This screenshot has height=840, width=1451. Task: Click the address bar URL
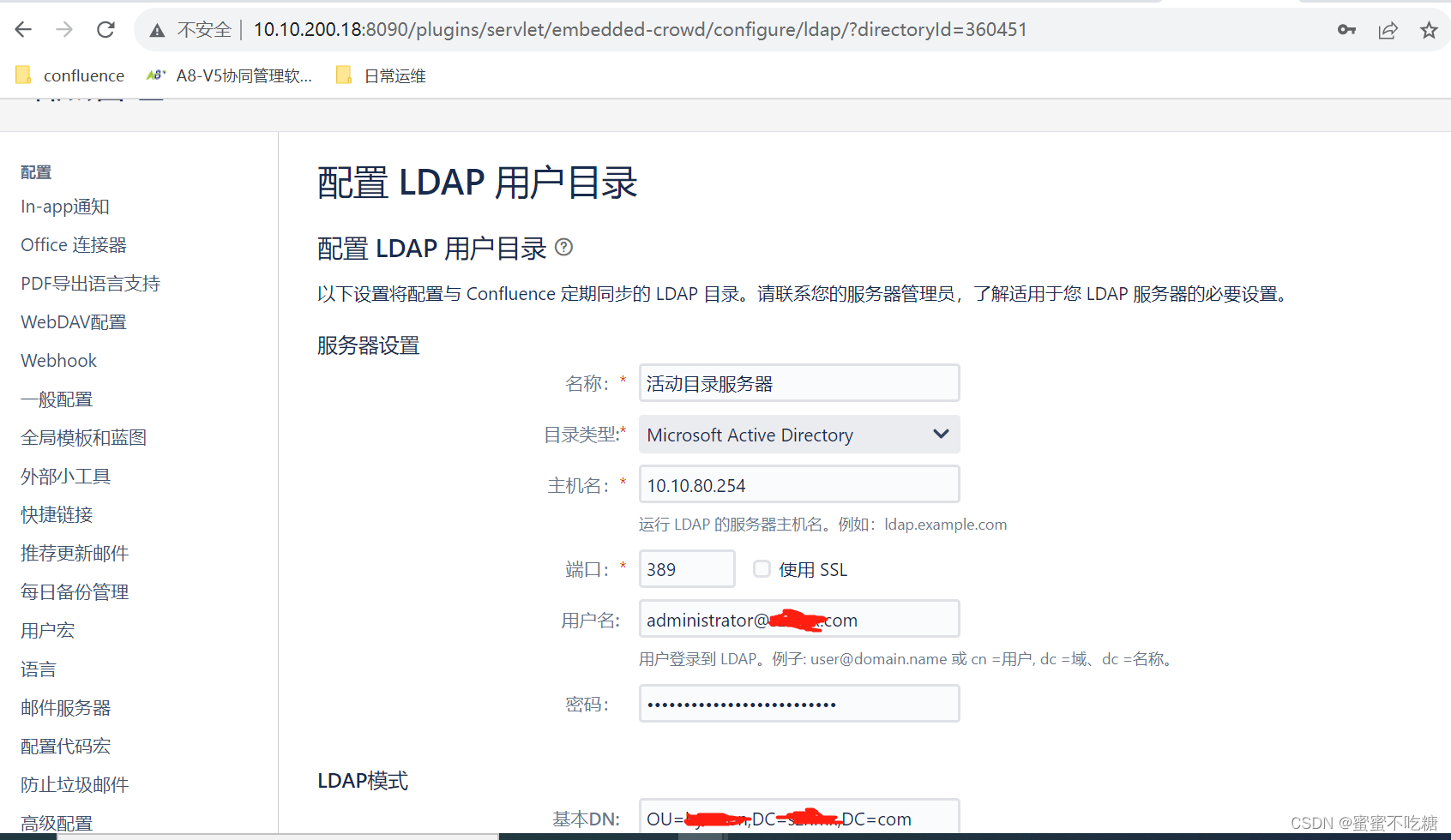pos(640,30)
